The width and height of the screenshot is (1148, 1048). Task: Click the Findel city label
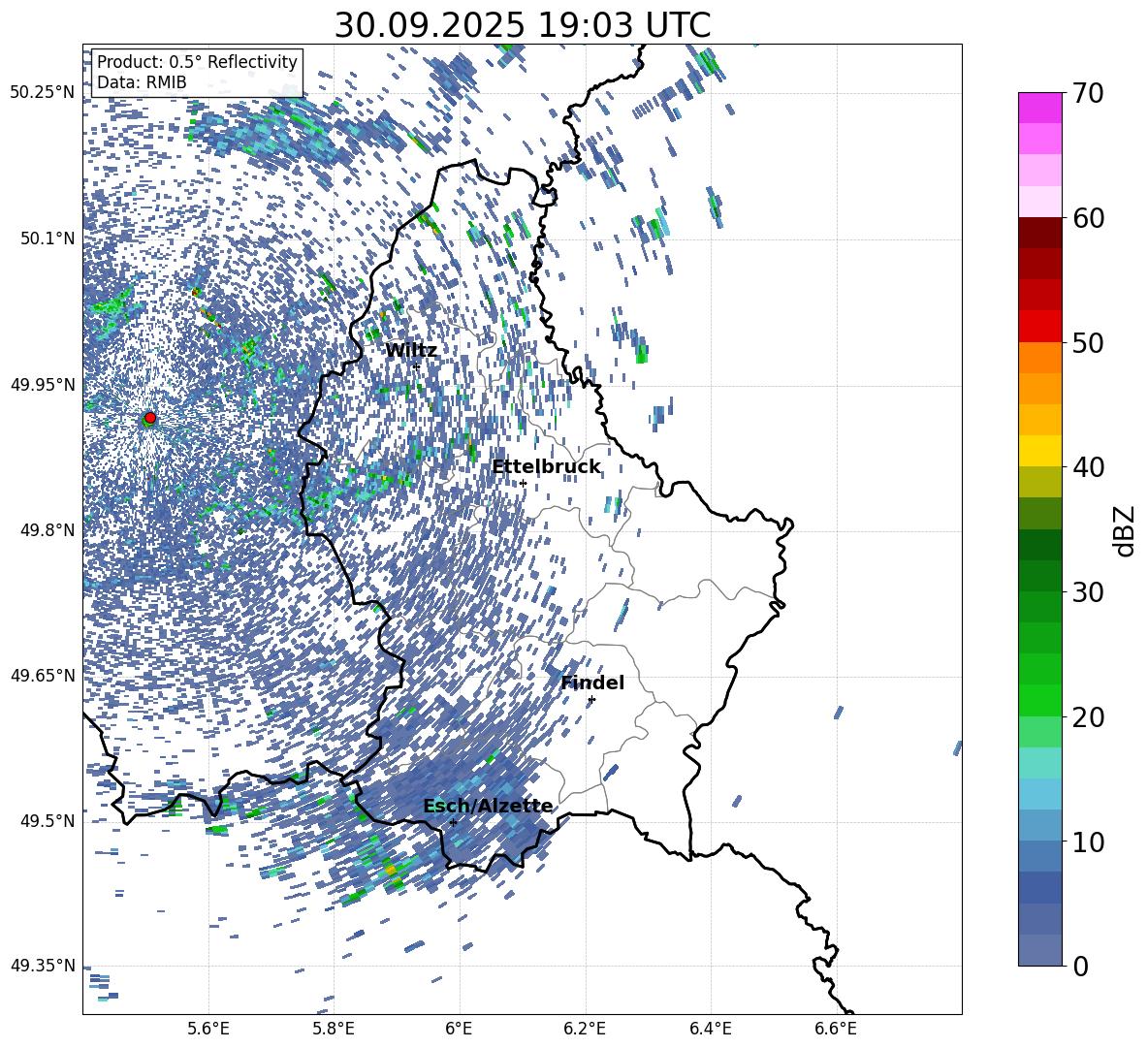[592, 683]
